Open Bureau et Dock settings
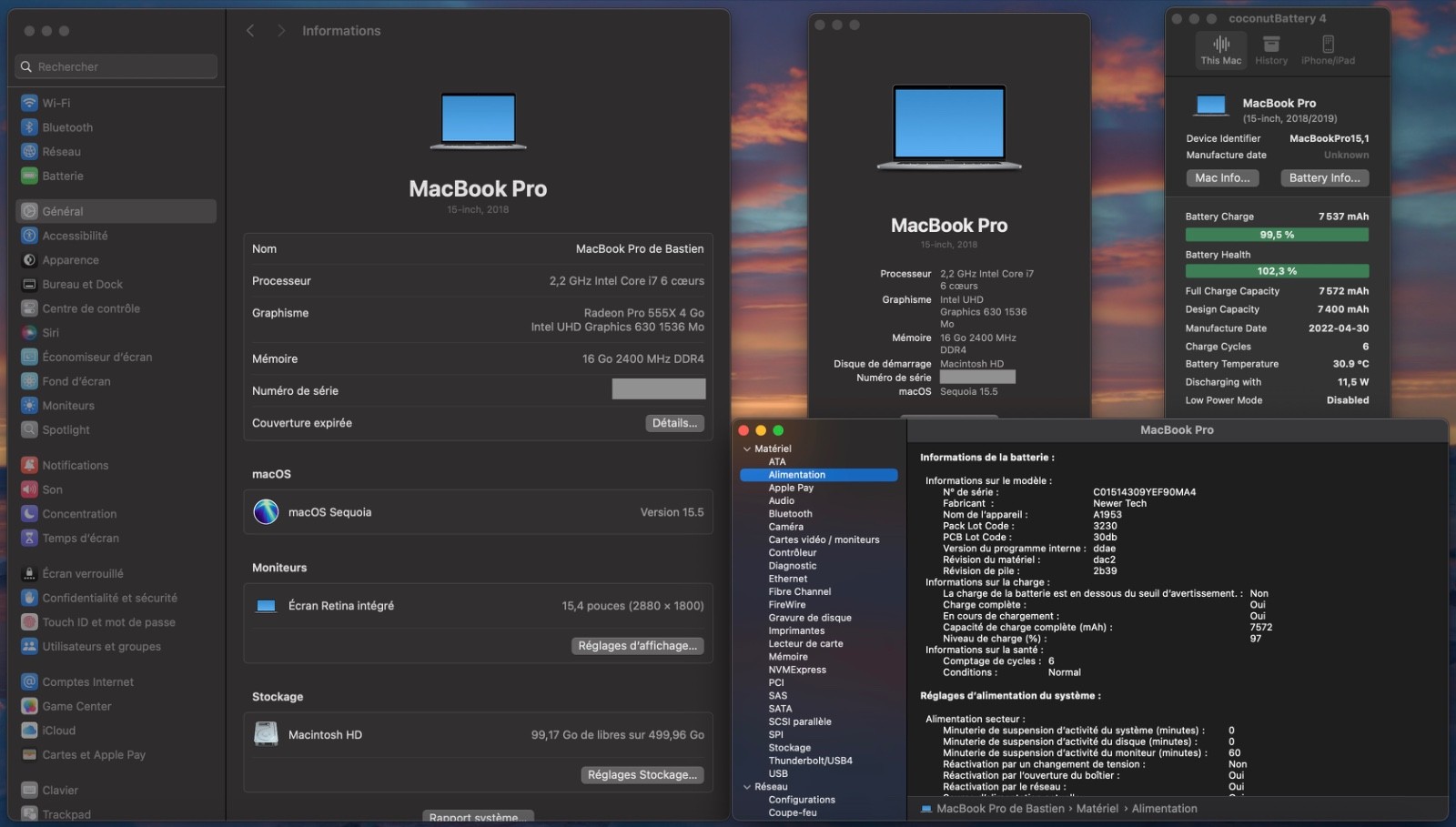This screenshot has height=827, width=1456. click(x=116, y=285)
